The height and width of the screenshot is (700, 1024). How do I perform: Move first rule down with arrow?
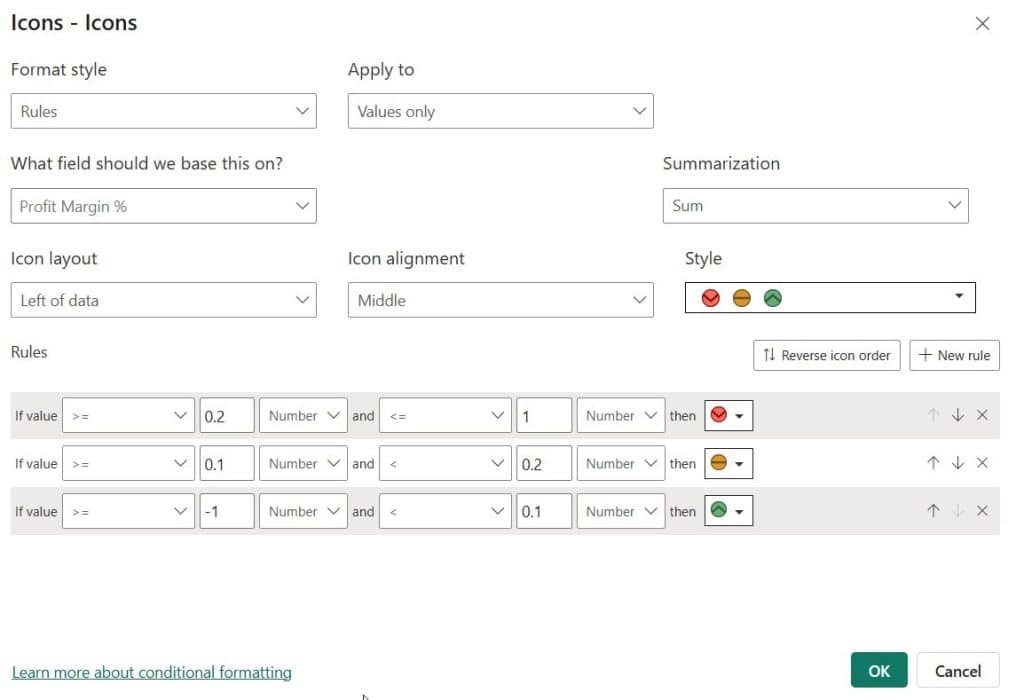coord(958,415)
